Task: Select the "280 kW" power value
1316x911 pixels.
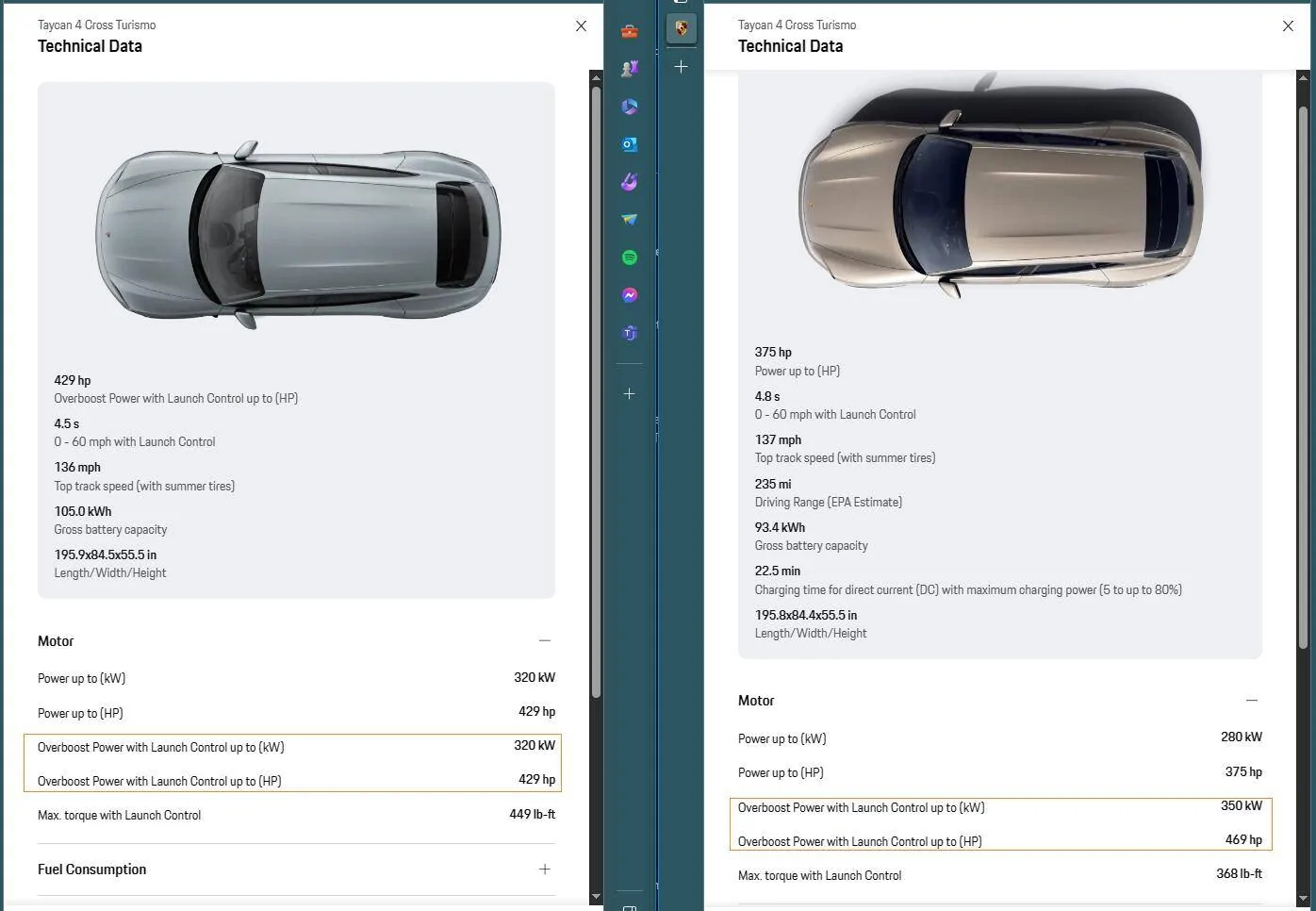Action: click(1242, 737)
